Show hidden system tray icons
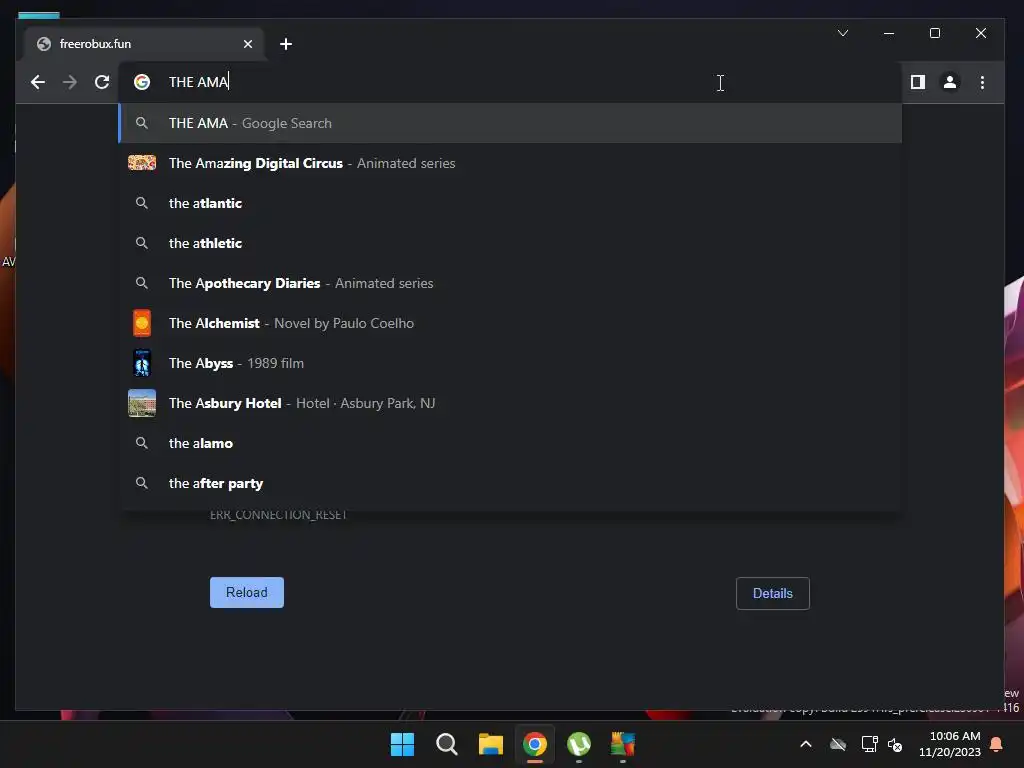Image resolution: width=1024 pixels, height=768 pixels. point(806,744)
